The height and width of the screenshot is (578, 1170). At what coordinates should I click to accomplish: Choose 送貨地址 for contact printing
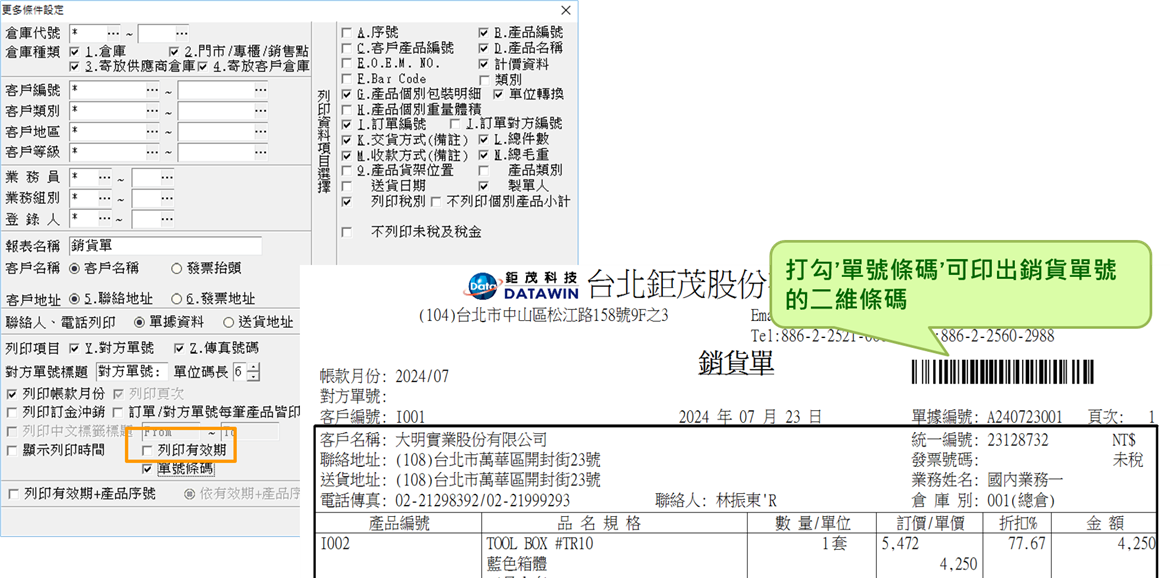coord(229,323)
